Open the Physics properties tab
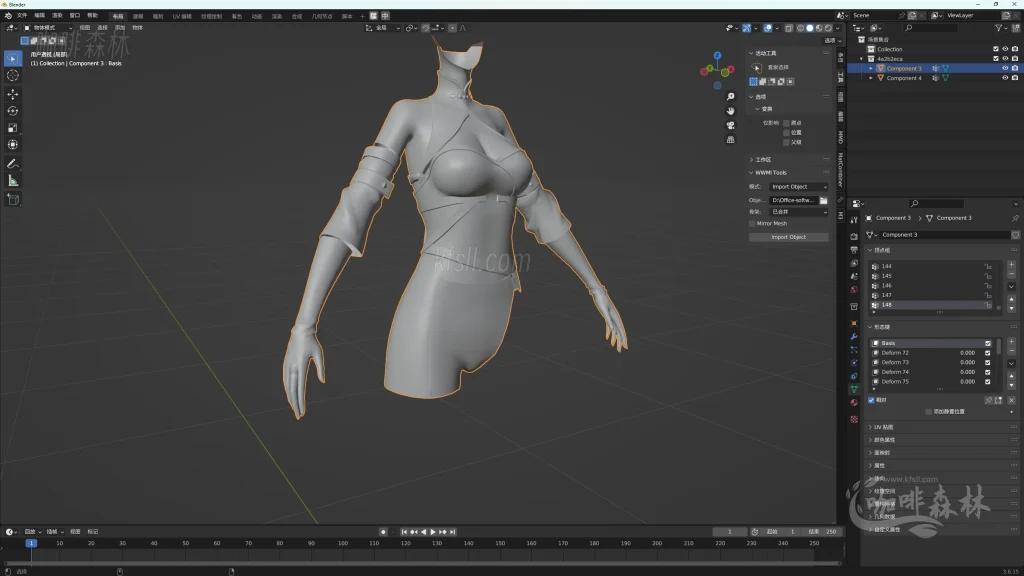The image size is (1024, 576). coord(854,363)
